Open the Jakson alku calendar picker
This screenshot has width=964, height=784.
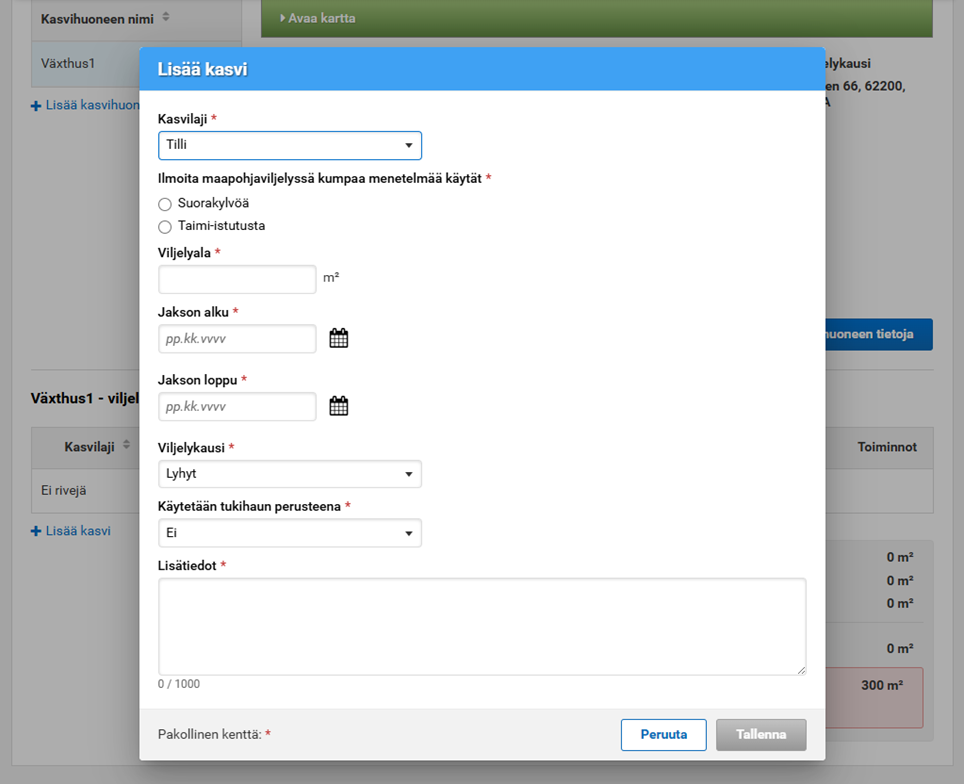coord(339,339)
